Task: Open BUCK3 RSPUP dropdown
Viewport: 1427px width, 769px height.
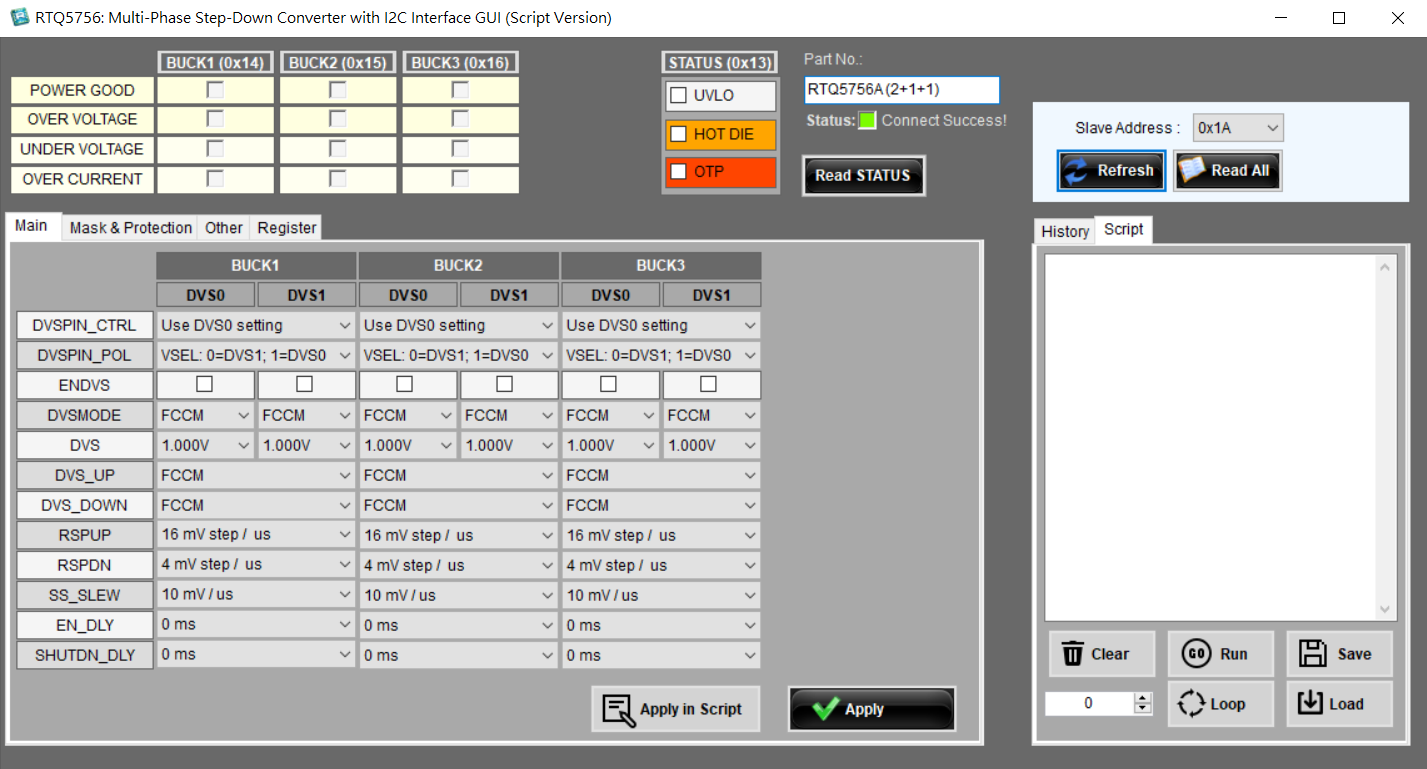Action: coord(660,535)
